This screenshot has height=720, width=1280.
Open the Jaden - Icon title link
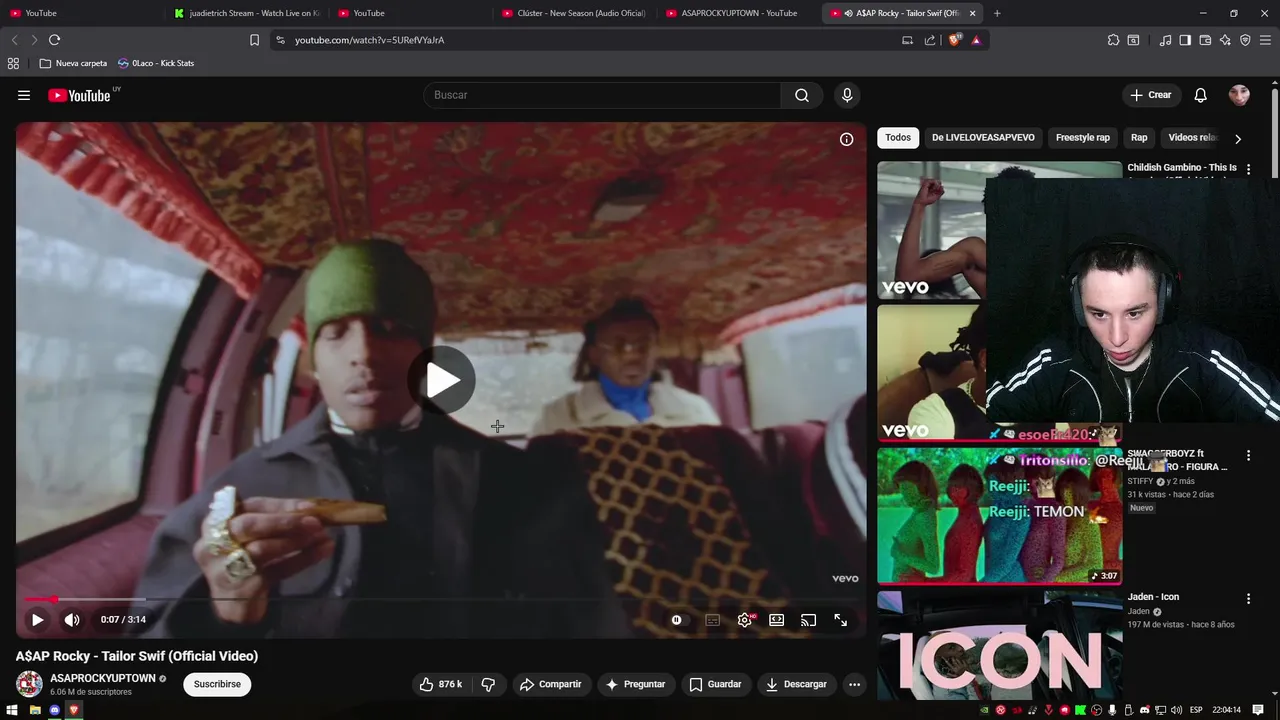click(x=1153, y=597)
